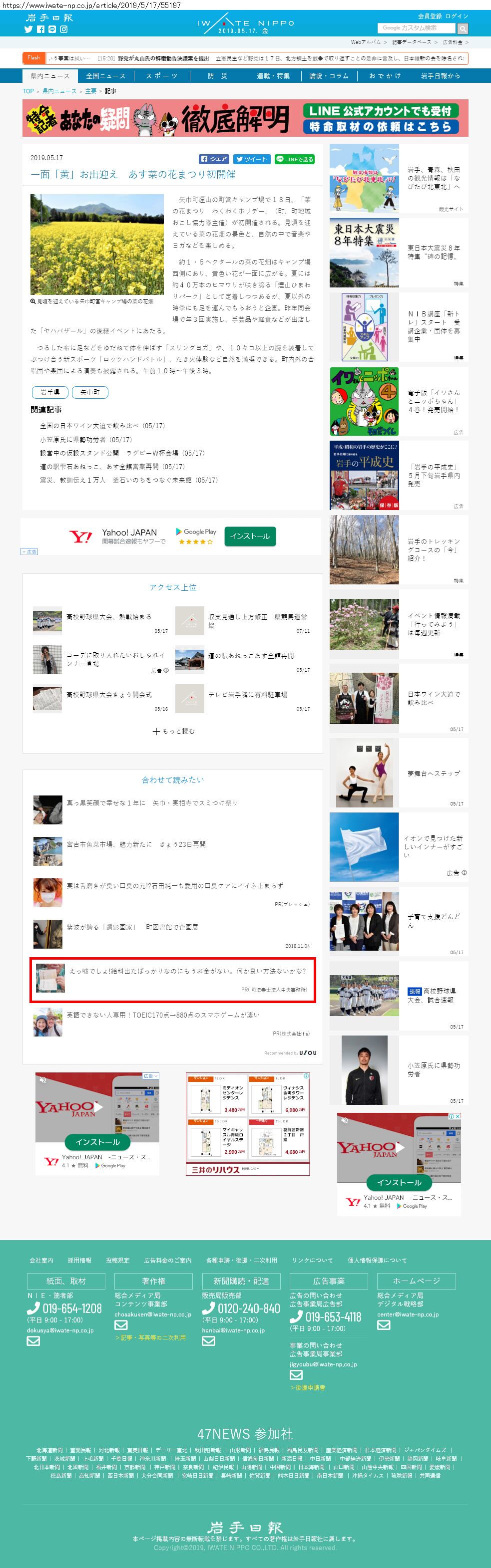Click なびたび北東北 sidebar image
491x1568 pixels.
[364, 178]
